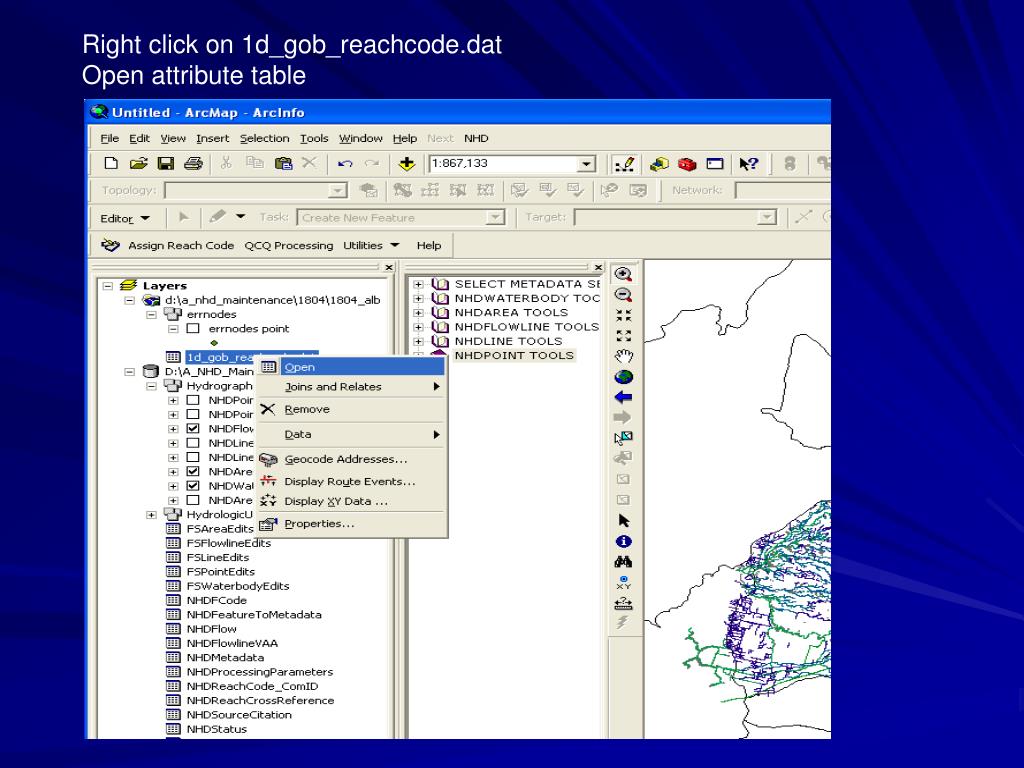The height and width of the screenshot is (768, 1024).
Task: Collapse the errnodes group
Action: point(152,315)
